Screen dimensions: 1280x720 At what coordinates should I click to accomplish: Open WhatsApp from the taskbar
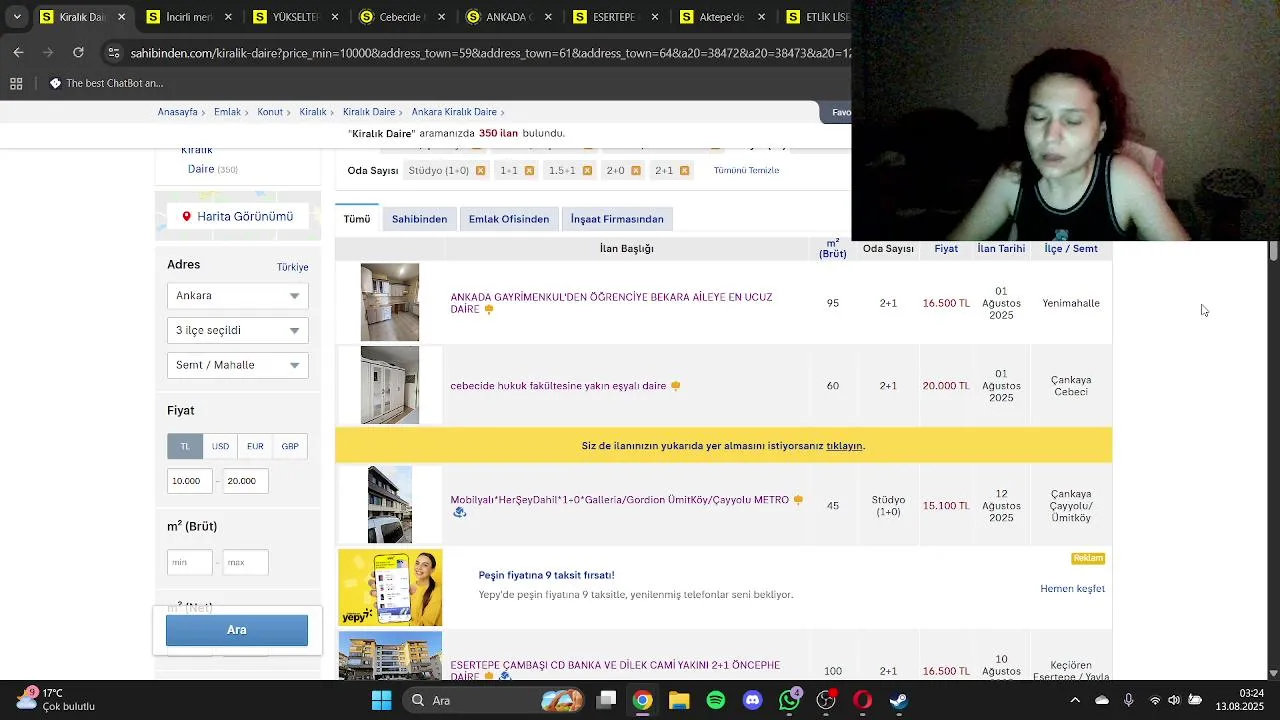pyautogui.click(x=790, y=700)
